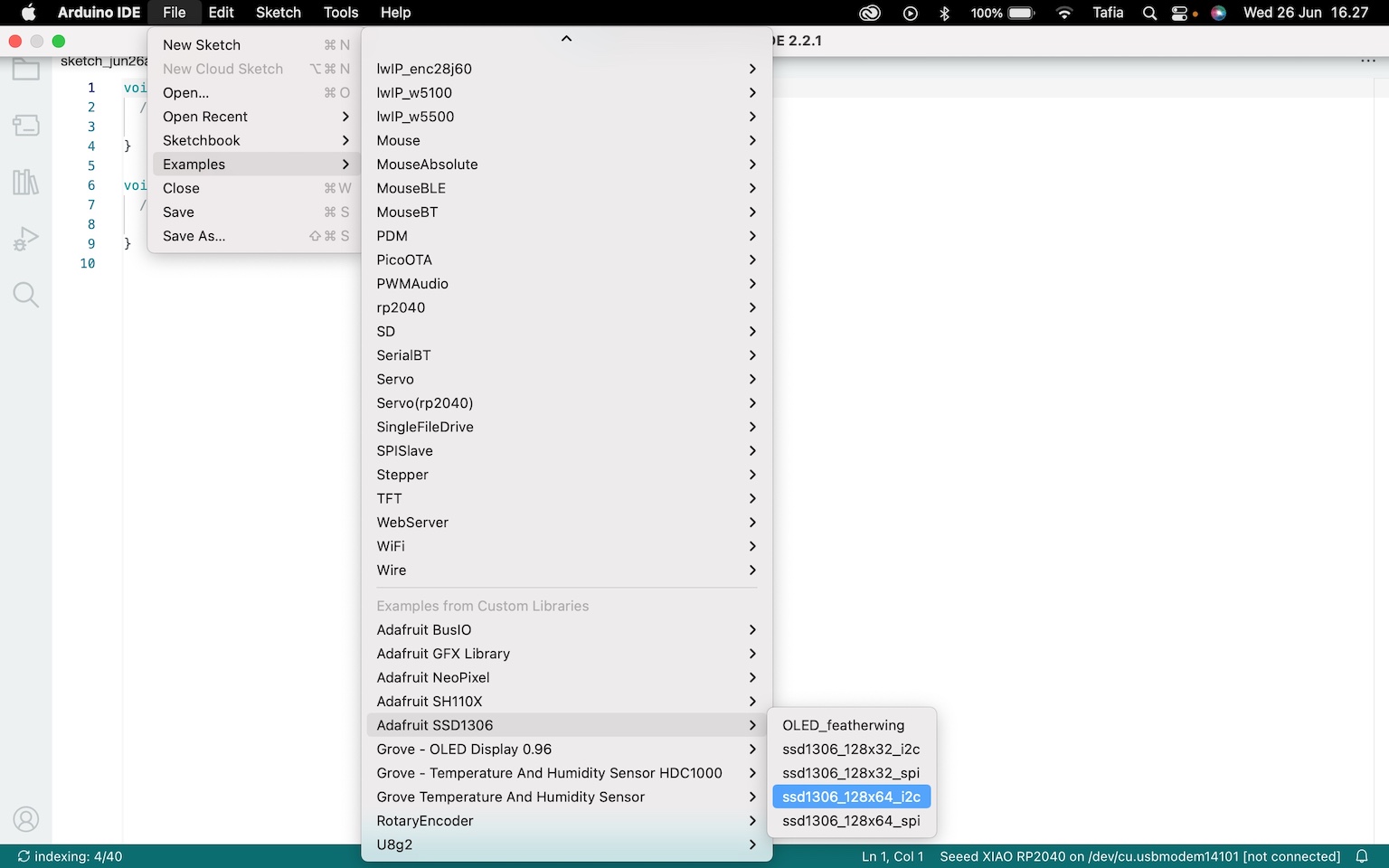Expand PWMAudio examples

pyautogui.click(x=567, y=284)
